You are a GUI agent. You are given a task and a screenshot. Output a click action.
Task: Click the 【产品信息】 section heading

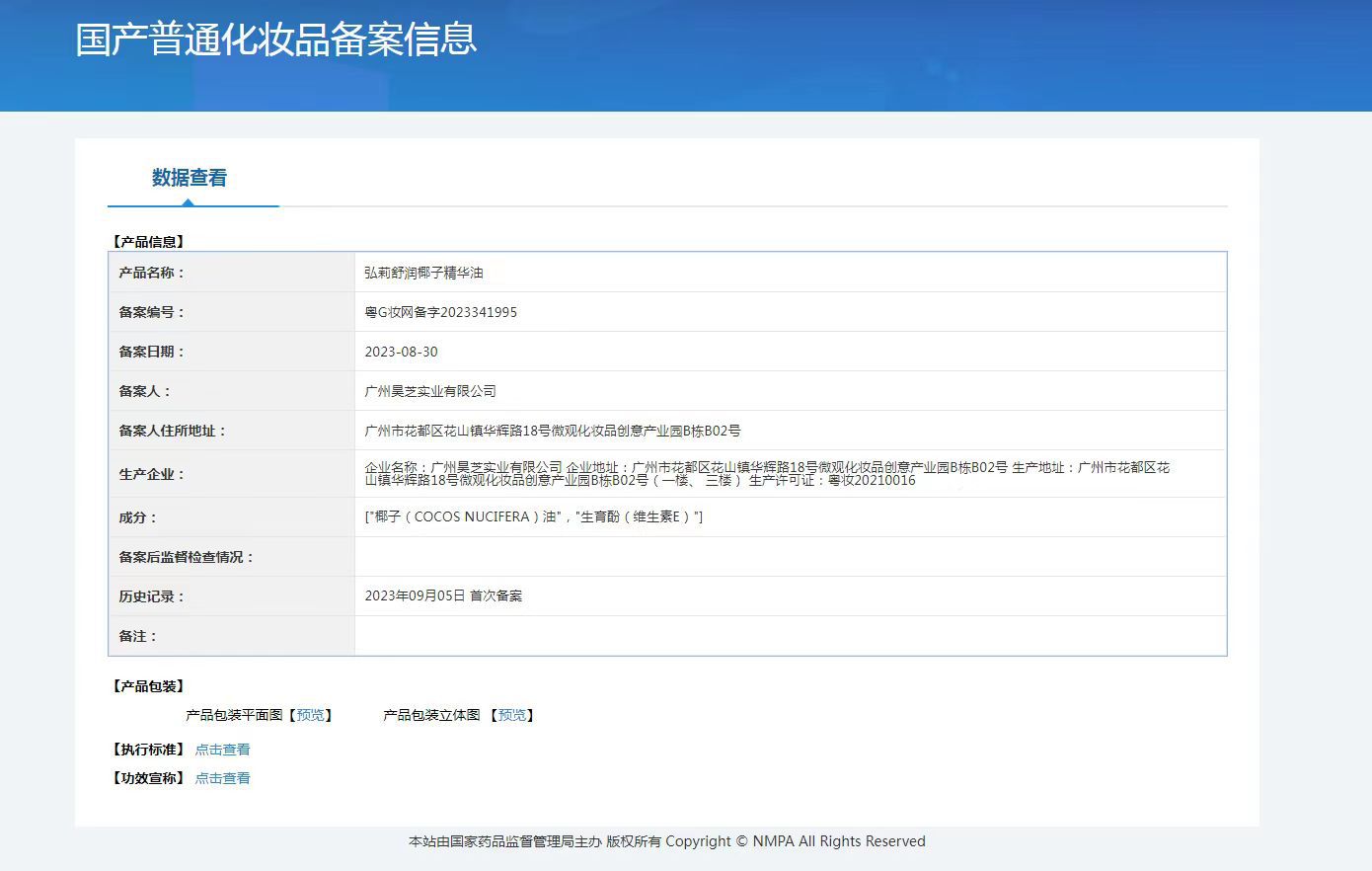coord(148,242)
